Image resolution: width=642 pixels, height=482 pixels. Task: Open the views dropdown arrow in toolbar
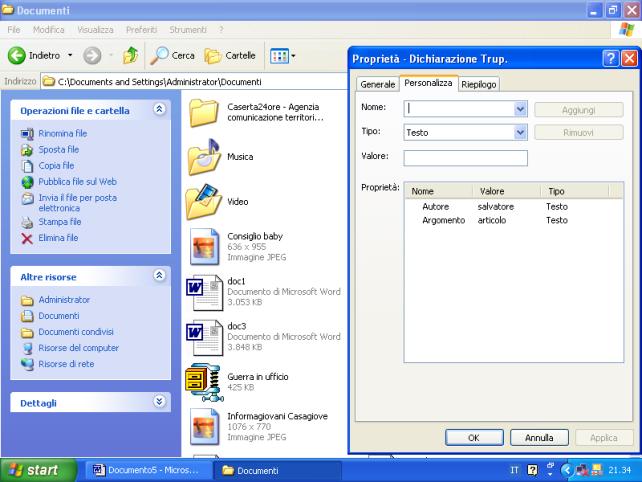(x=293, y=56)
